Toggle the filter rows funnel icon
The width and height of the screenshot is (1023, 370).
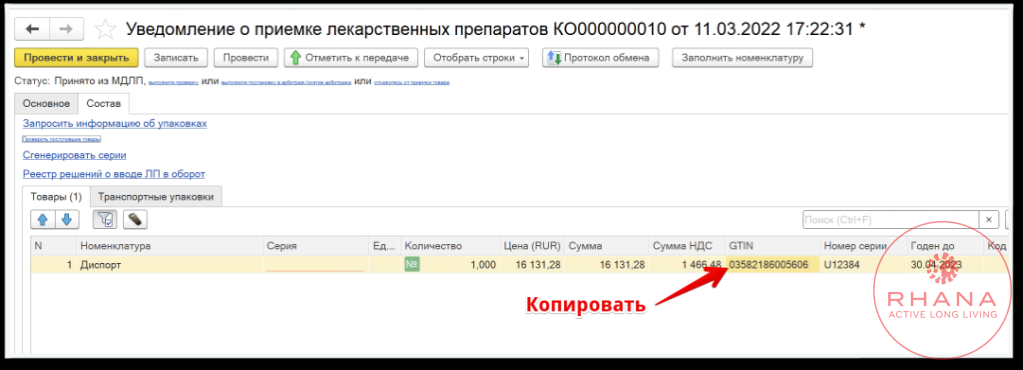(105, 220)
